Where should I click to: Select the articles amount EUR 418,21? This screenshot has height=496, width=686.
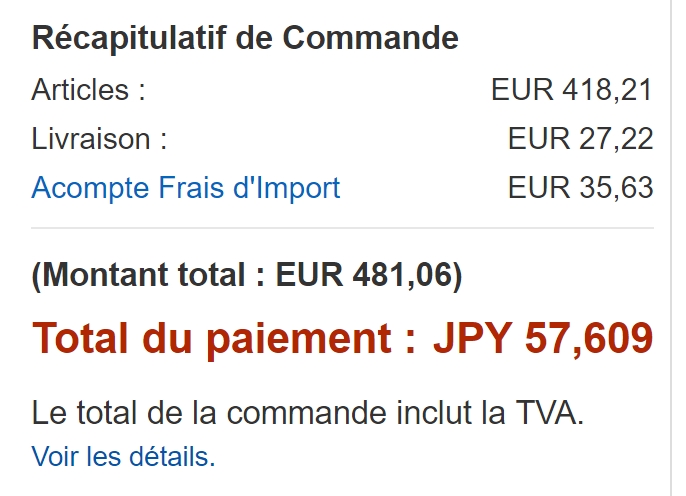tap(571, 90)
